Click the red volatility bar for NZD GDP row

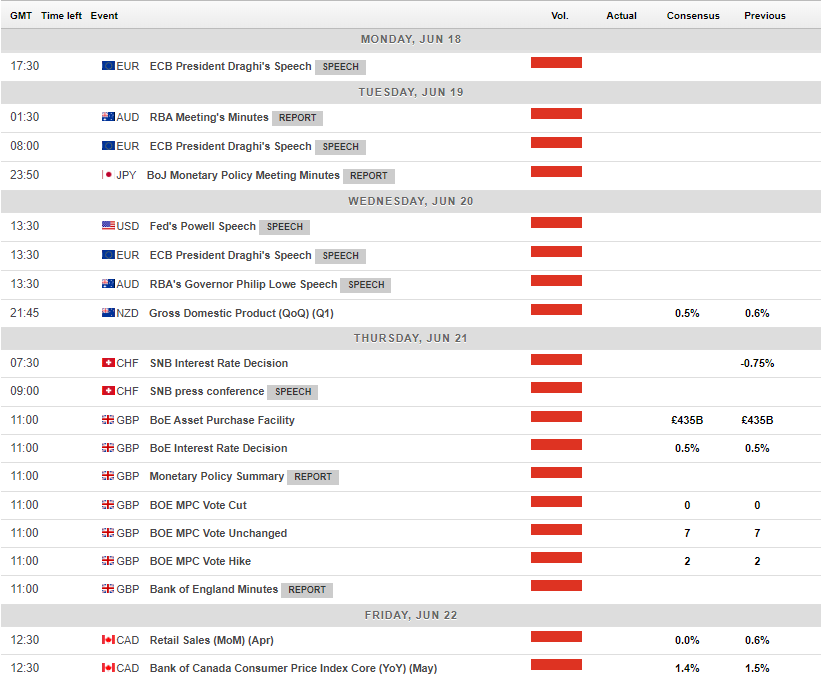point(556,309)
